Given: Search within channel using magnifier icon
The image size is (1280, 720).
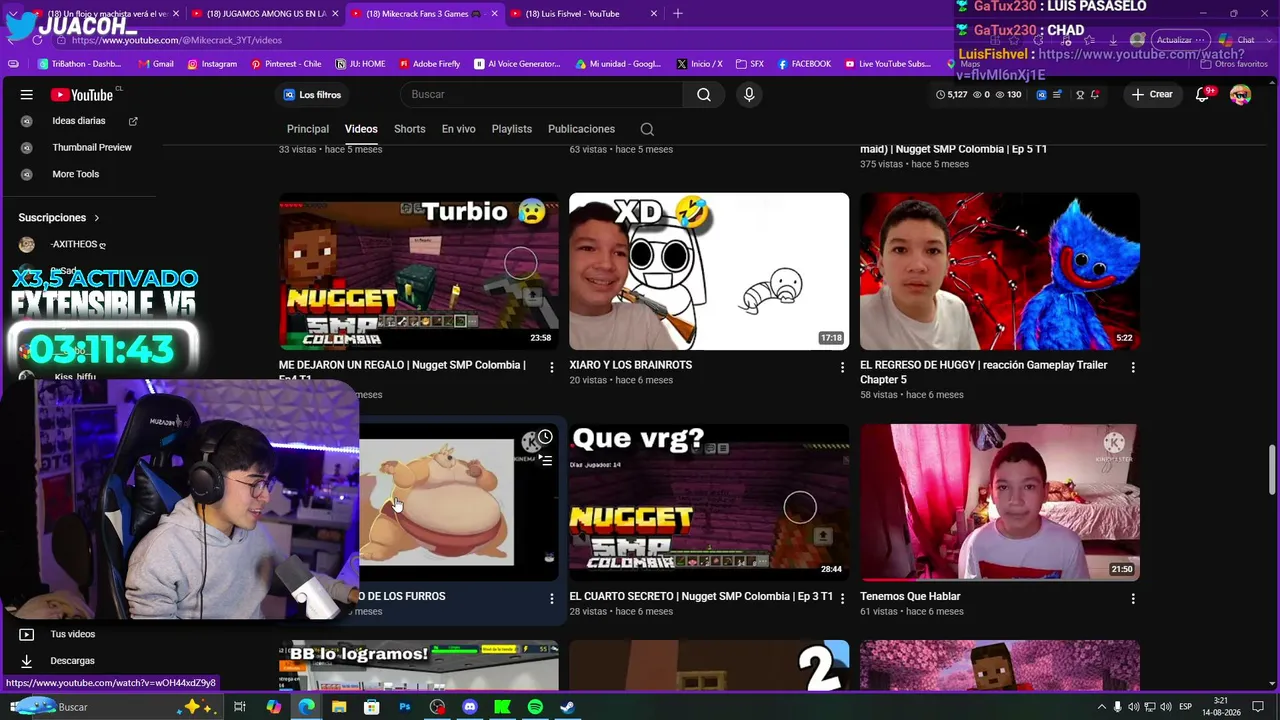Looking at the screenshot, I should (647, 129).
